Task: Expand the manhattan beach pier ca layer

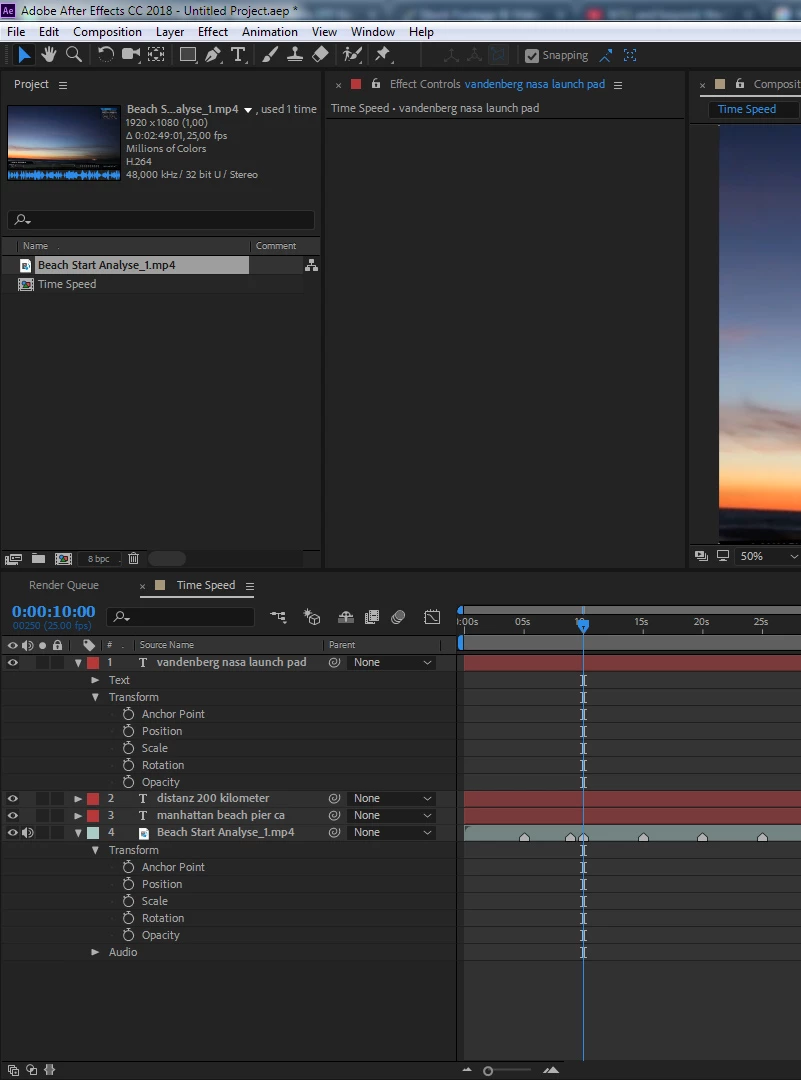Action: 78,816
